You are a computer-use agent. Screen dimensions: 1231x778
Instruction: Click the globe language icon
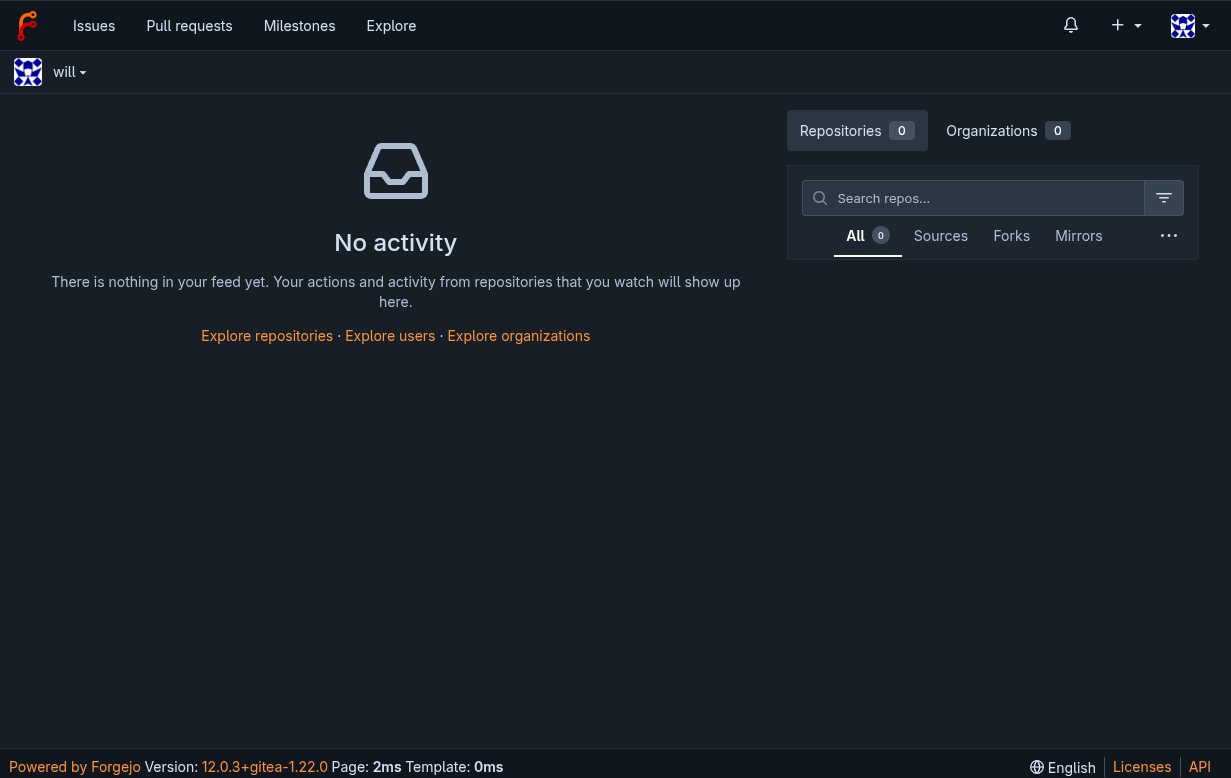[1037, 767]
